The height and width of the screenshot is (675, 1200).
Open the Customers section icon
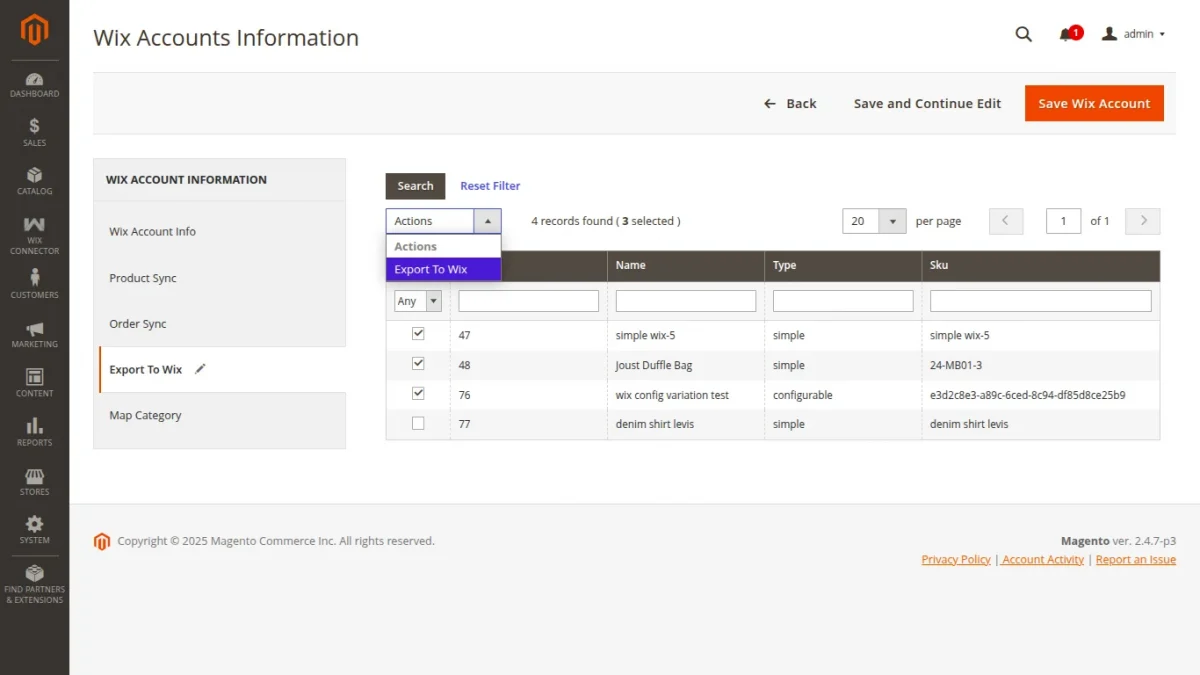tap(35, 283)
